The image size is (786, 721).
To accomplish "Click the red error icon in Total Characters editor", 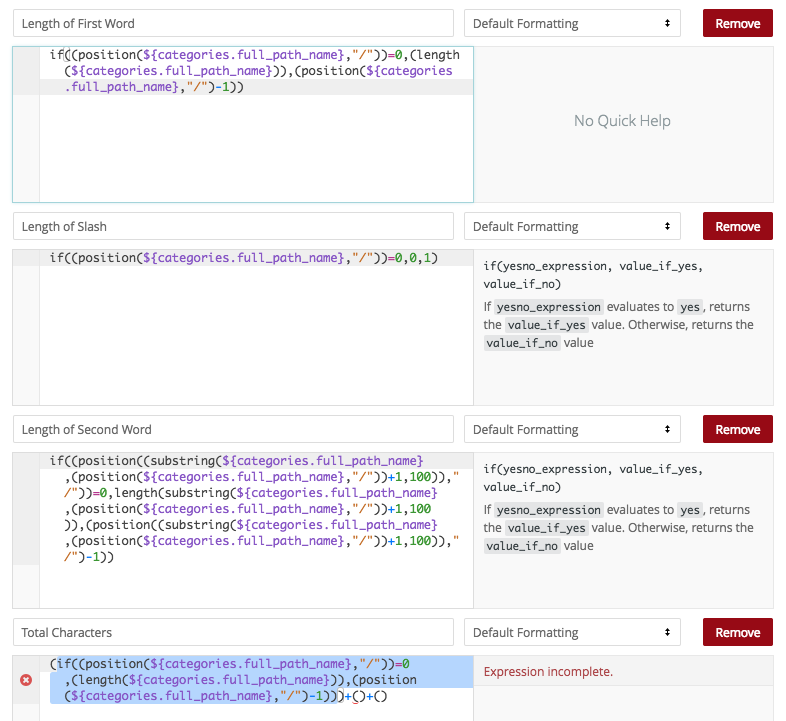I will [x=26, y=680].
